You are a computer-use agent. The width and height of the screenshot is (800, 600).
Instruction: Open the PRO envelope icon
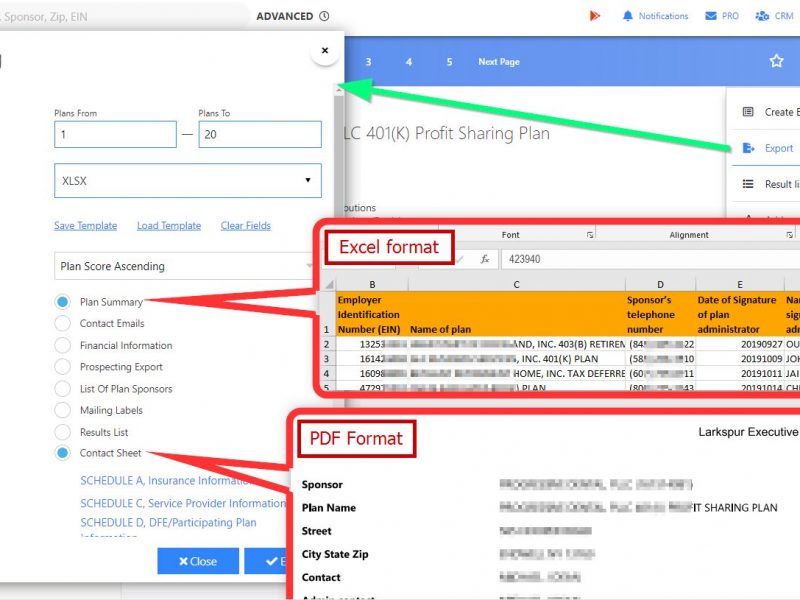click(x=711, y=16)
